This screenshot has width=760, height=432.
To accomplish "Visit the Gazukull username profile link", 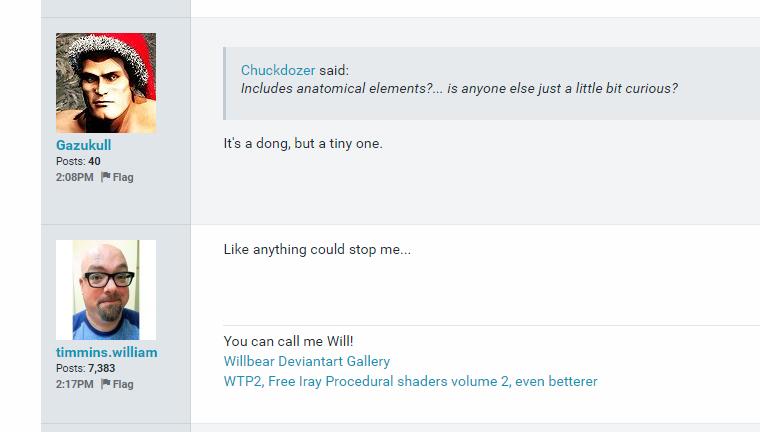I will pyautogui.click(x=84, y=145).
